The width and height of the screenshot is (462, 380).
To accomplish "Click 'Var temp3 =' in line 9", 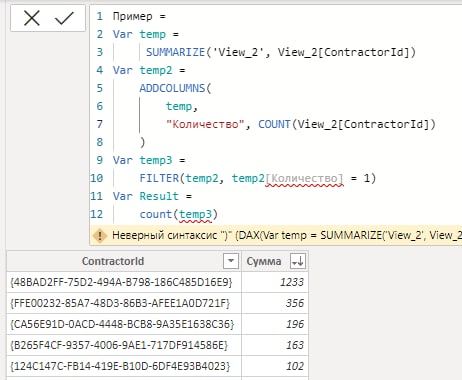I will 149,160.
